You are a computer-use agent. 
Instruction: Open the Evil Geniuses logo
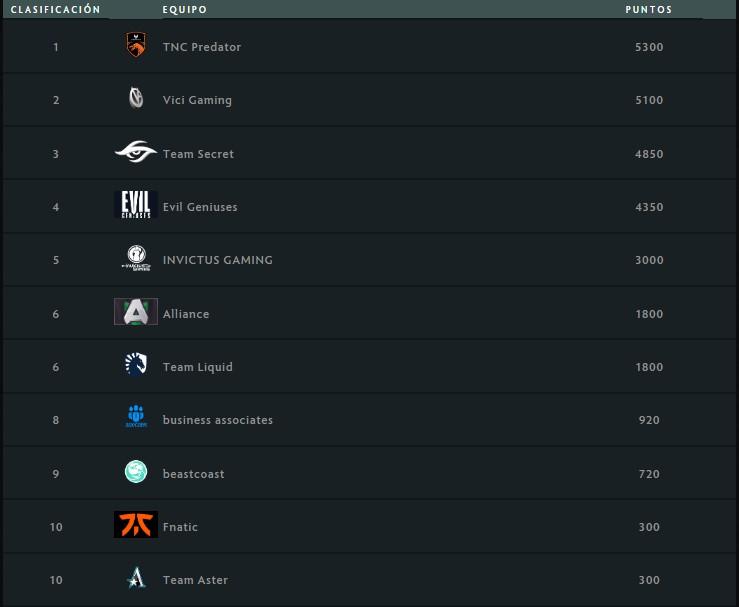[136, 205]
